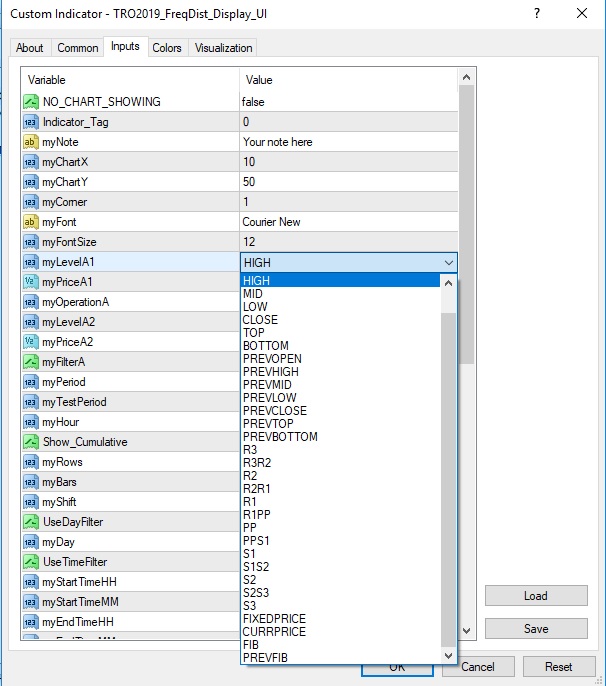Click the myHour integer icon

31,422
